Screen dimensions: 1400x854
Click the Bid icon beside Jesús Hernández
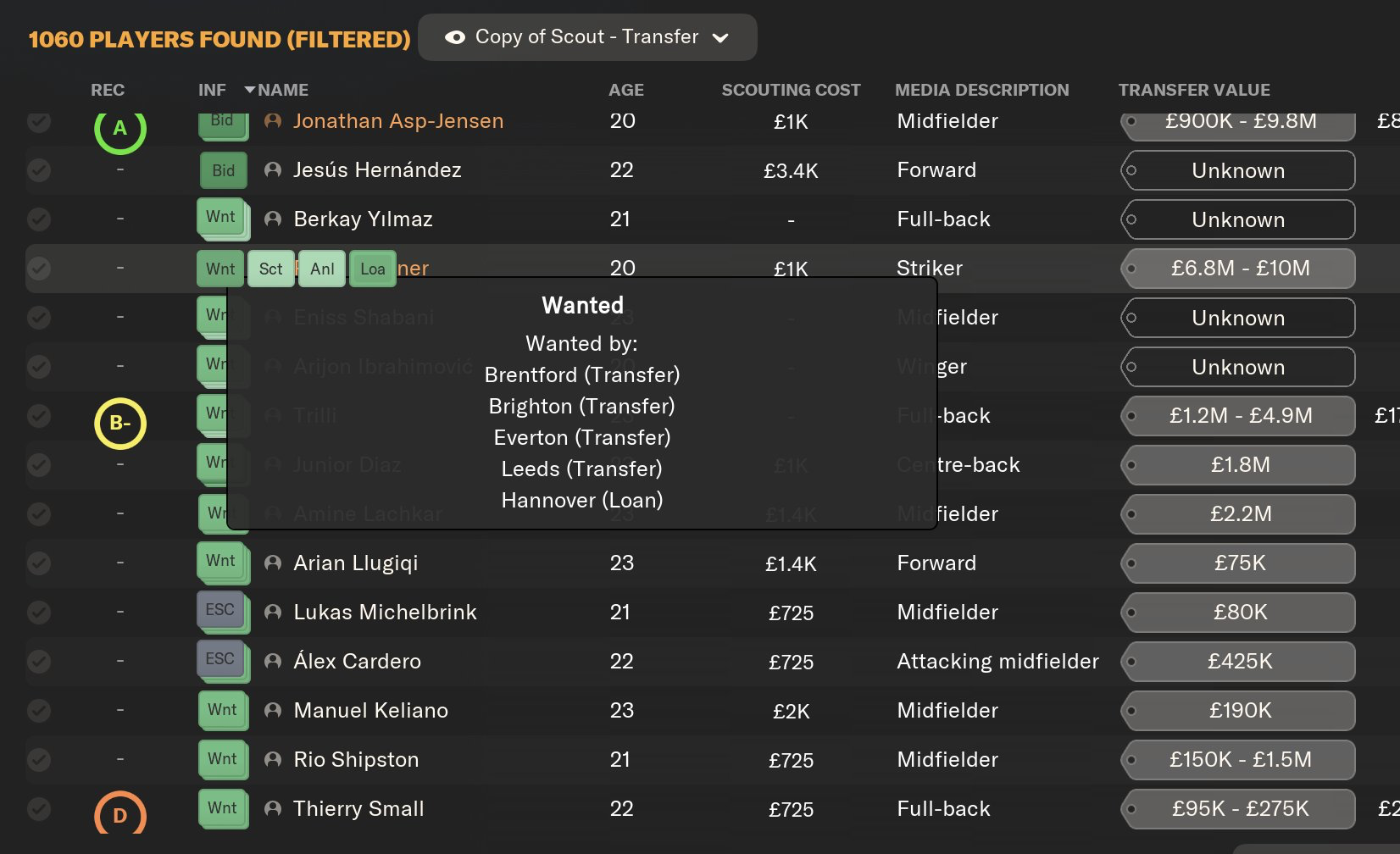pyautogui.click(x=223, y=170)
